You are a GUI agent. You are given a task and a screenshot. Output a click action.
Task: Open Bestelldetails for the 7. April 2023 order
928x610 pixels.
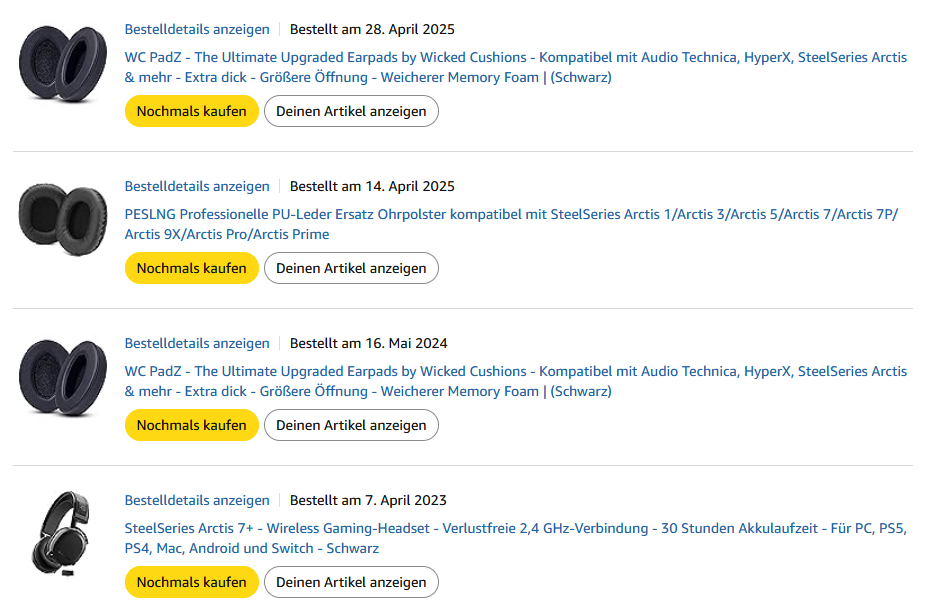pos(197,500)
